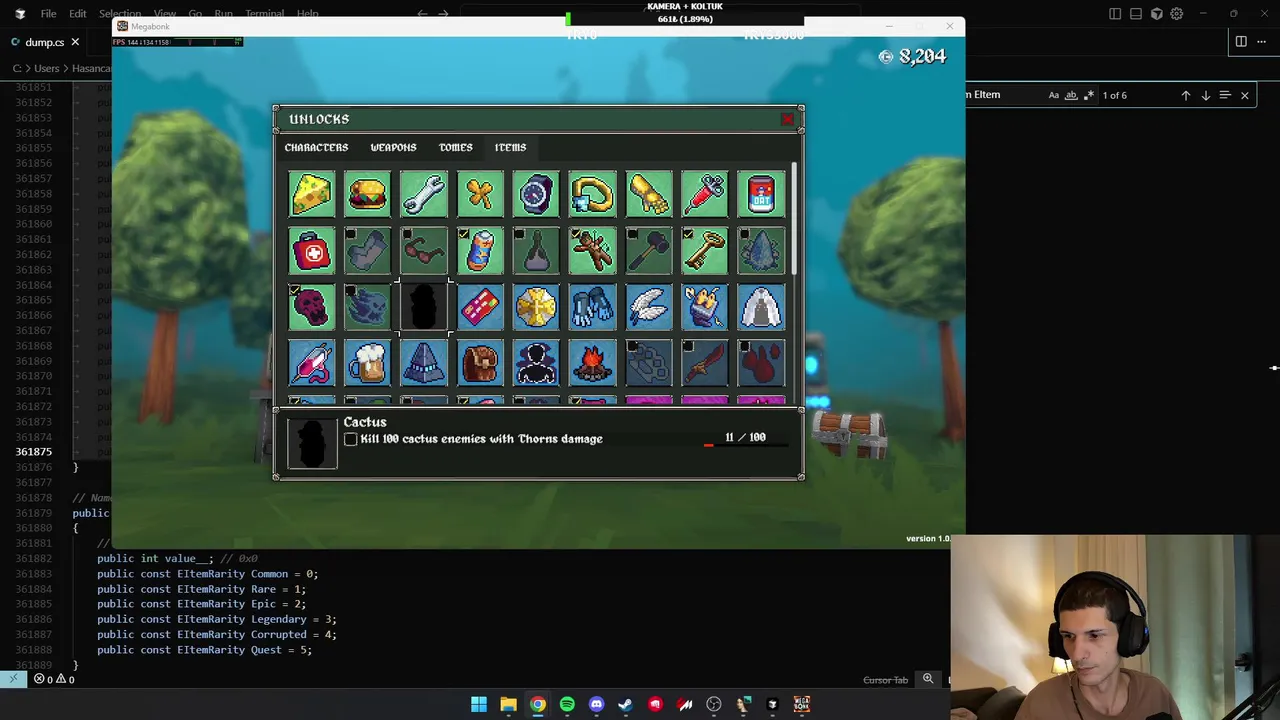The height and width of the screenshot is (720, 1280).
Task: Open the Edit menu in editor
Action: pos(78,14)
